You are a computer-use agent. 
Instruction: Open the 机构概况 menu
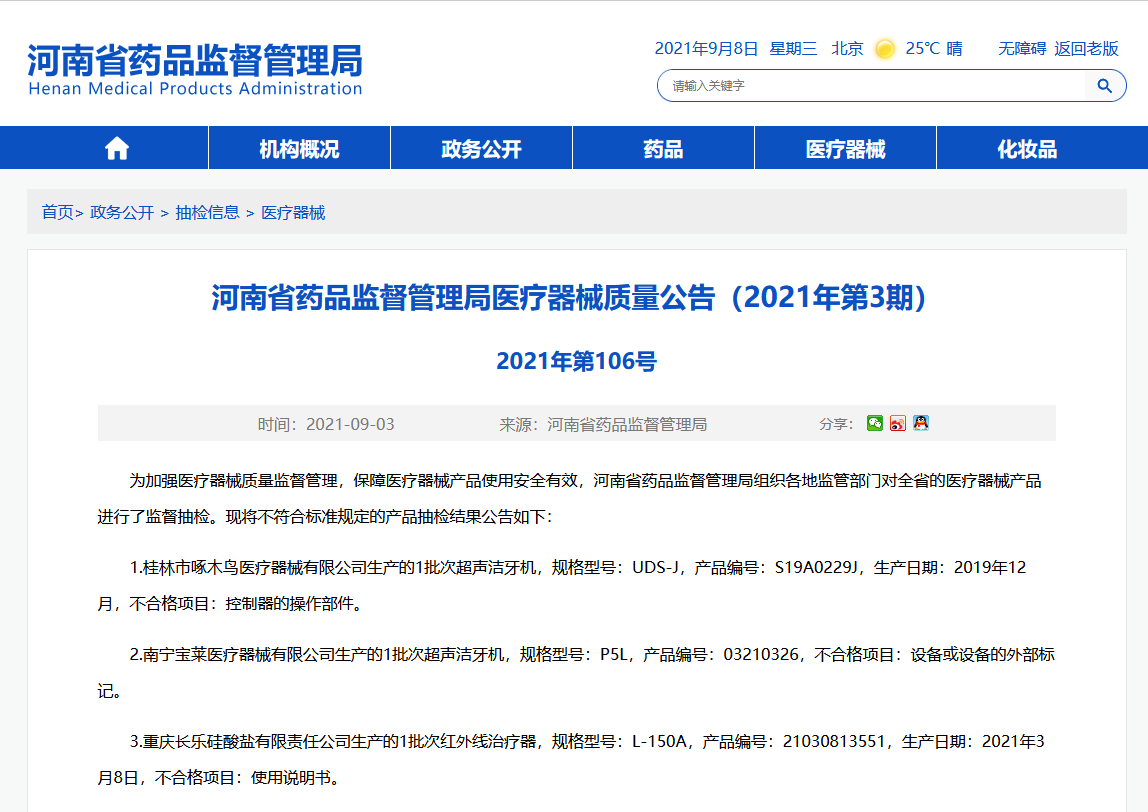(299, 149)
